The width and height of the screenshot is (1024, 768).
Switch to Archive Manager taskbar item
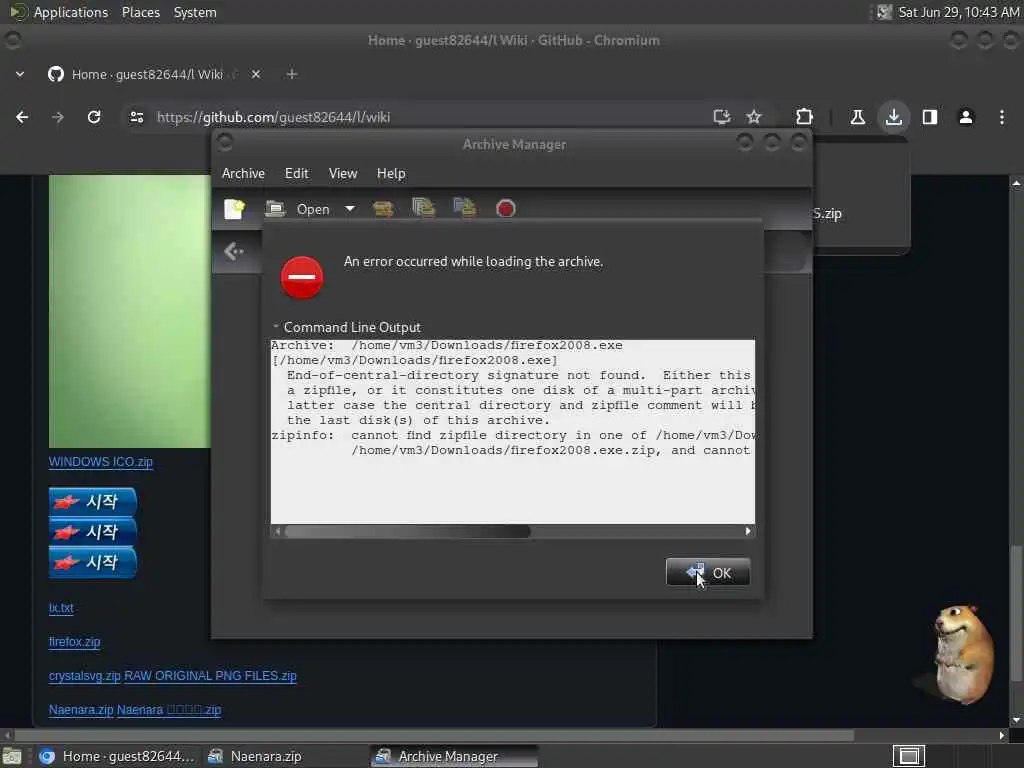(455, 757)
